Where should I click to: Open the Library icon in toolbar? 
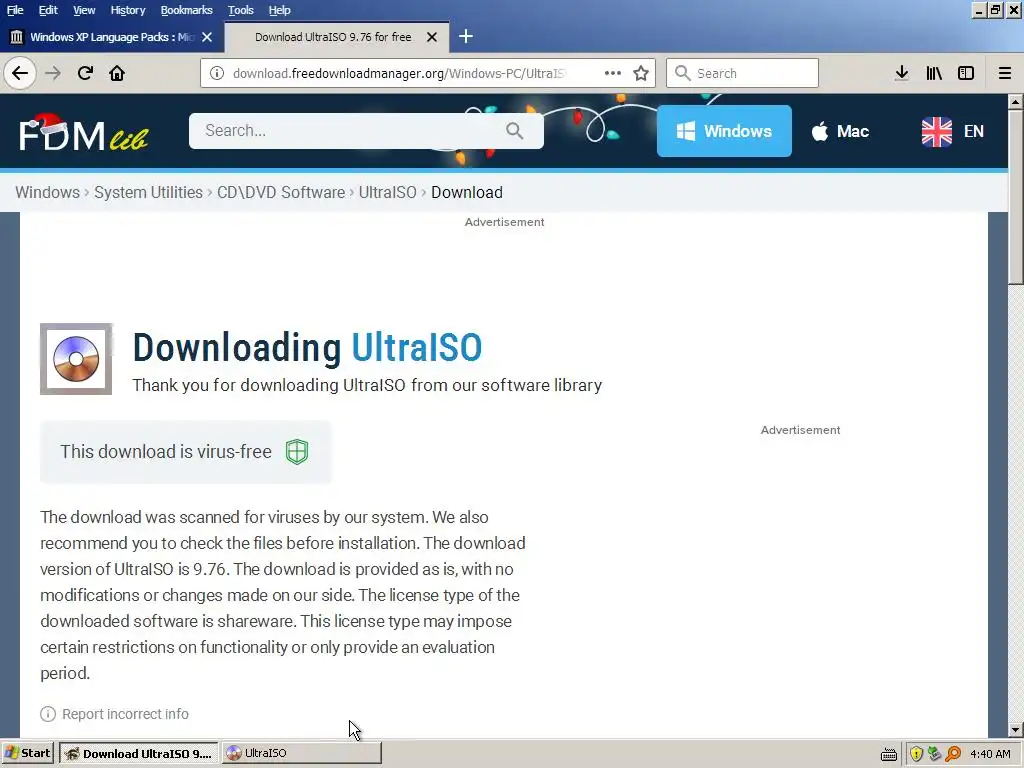[934, 73]
